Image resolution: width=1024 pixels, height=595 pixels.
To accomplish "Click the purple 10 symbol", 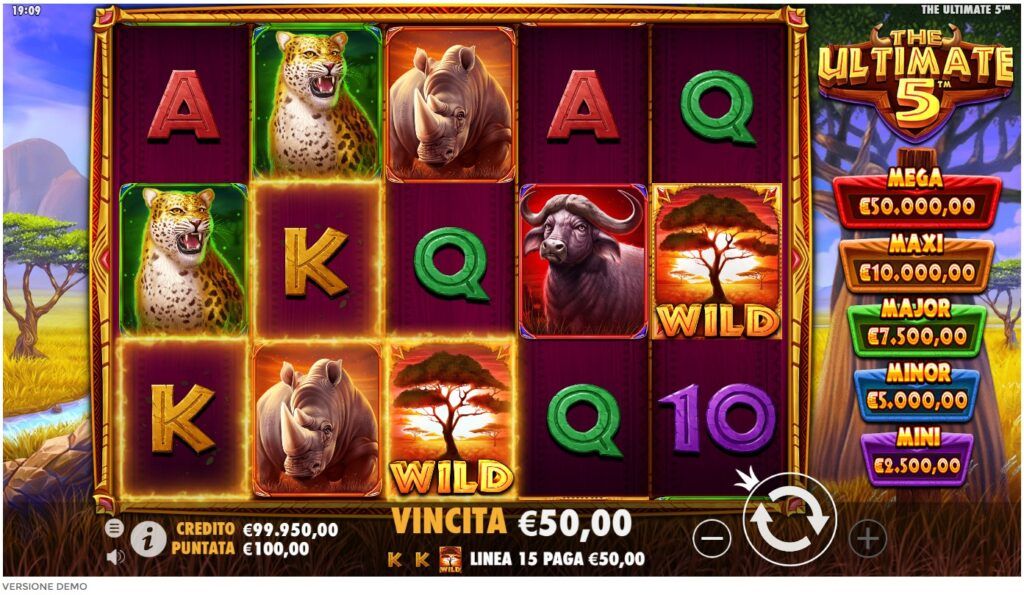I will [716, 418].
